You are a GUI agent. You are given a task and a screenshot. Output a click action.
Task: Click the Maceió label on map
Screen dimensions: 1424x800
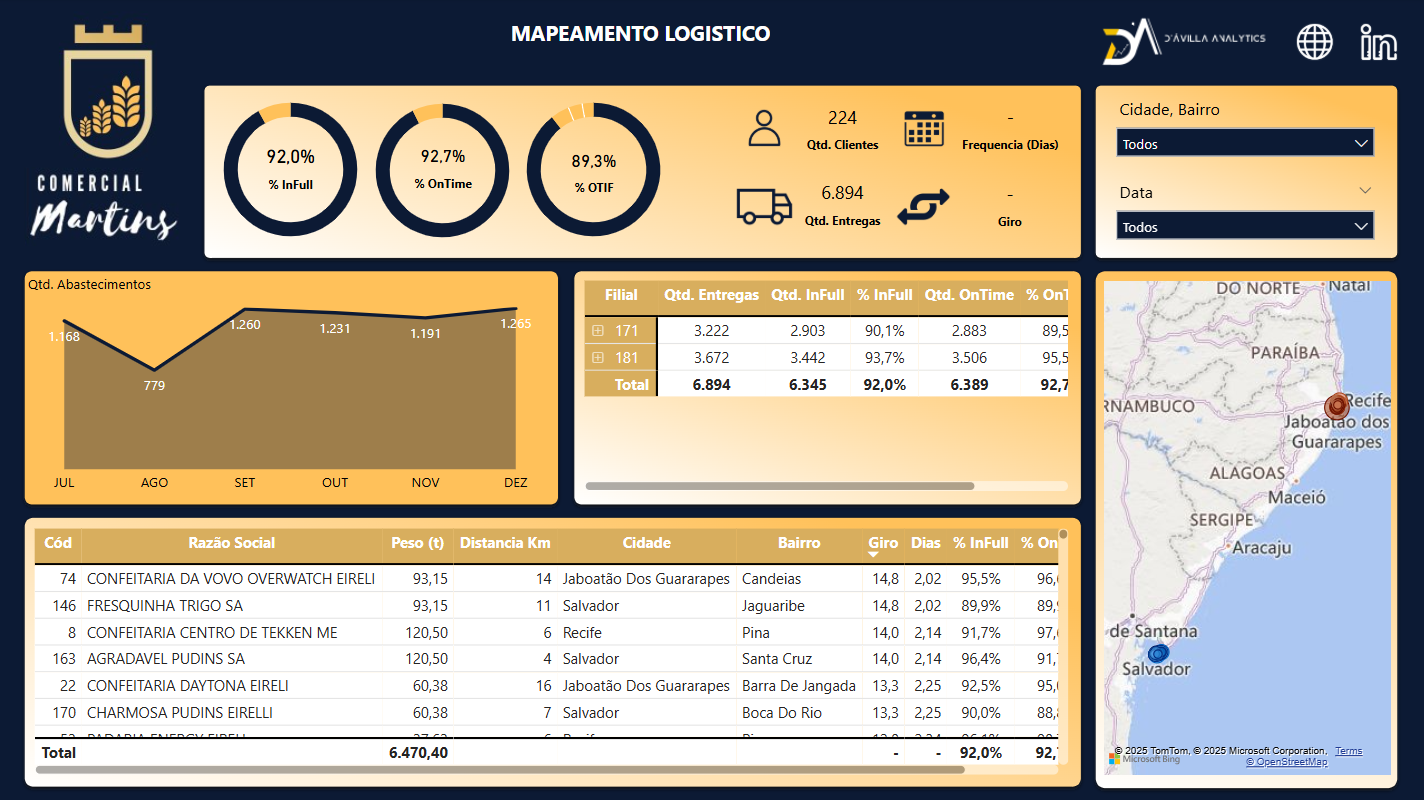coord(1297,497)
